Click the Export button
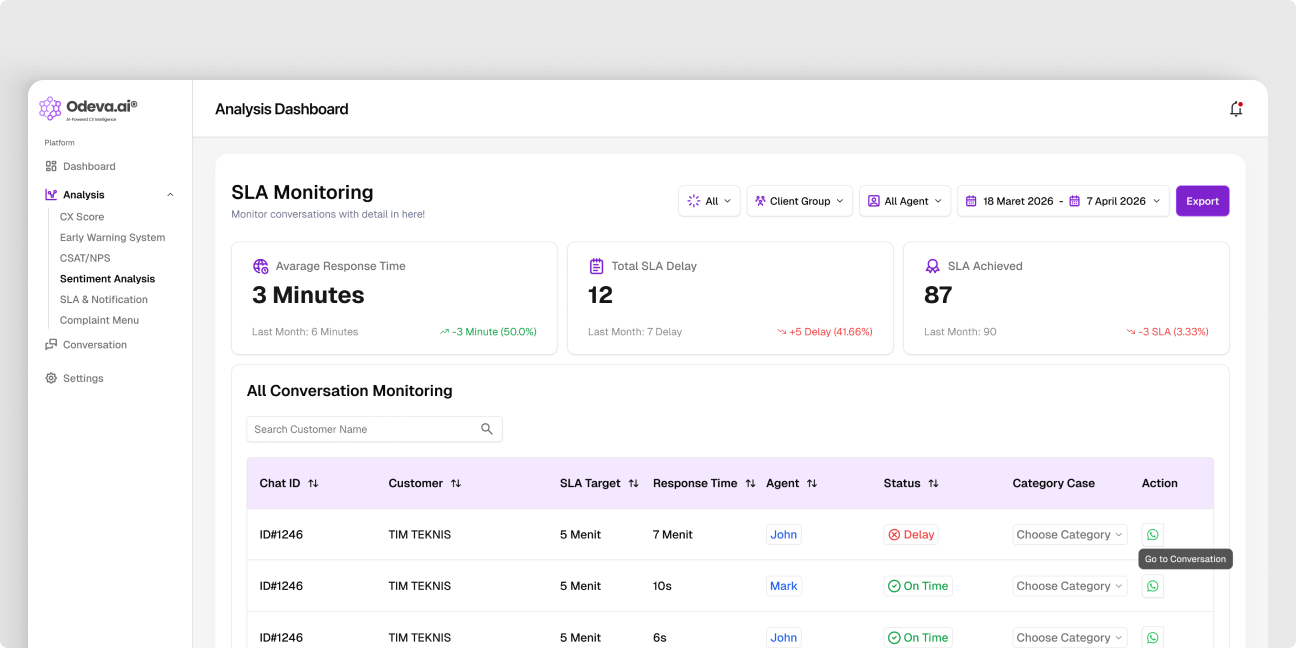Image resolution: width=1296 pixels, height=648 pixels. coord(1202,201)
